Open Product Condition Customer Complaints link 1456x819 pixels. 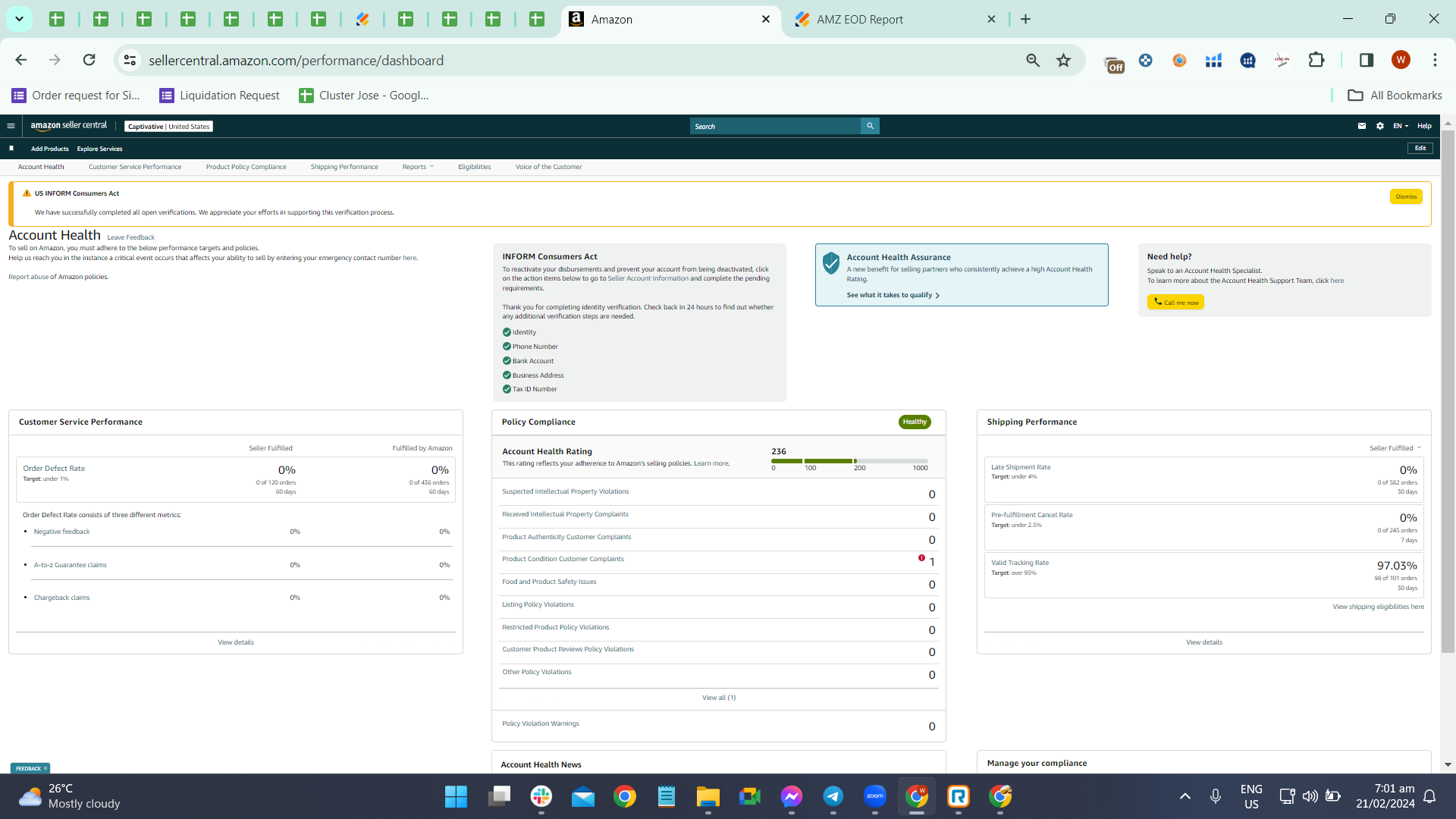pyautogui.click(x=563, y=559)
